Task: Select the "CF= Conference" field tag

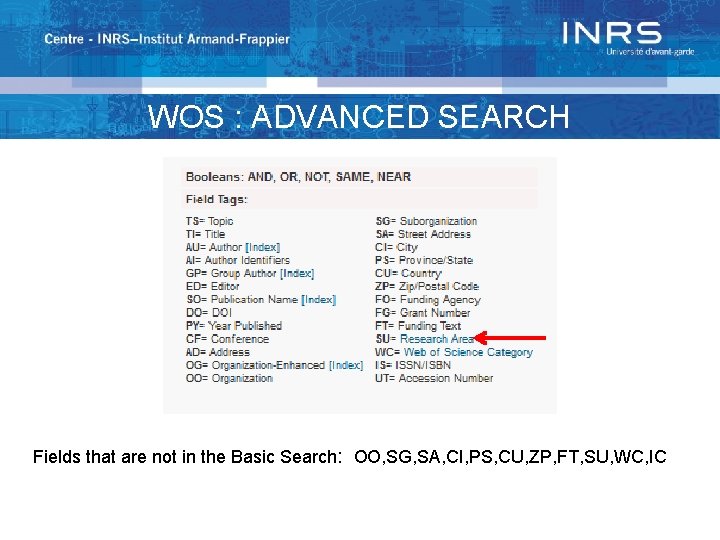Action: click(x=227, y=339)
